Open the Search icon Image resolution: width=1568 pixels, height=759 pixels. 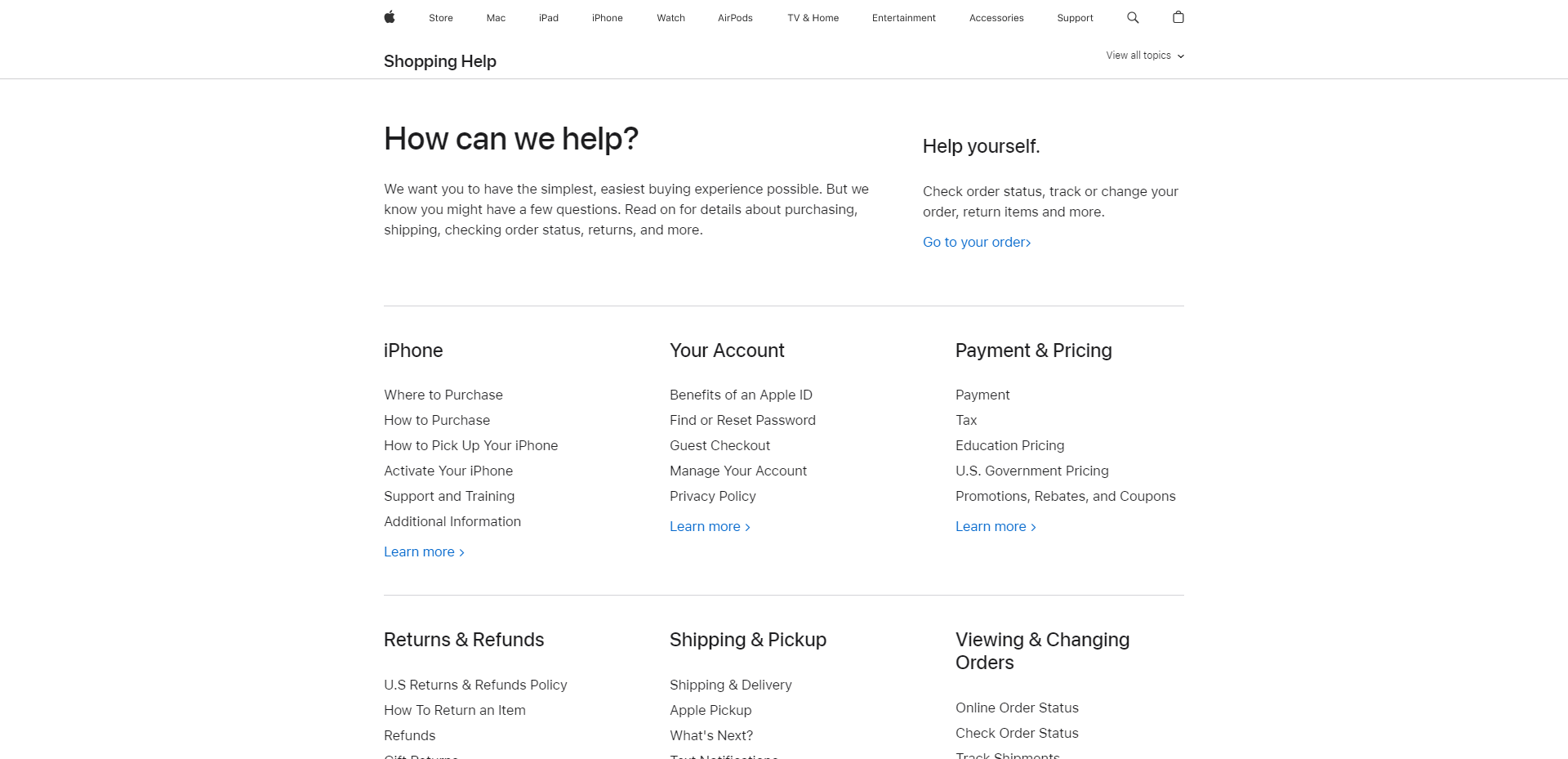coord(1133,17)
